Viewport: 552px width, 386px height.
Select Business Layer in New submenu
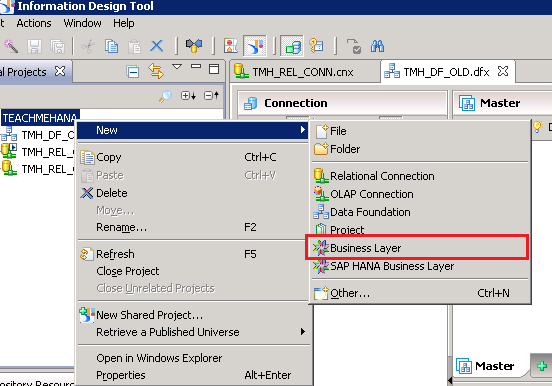click(420, 248)
